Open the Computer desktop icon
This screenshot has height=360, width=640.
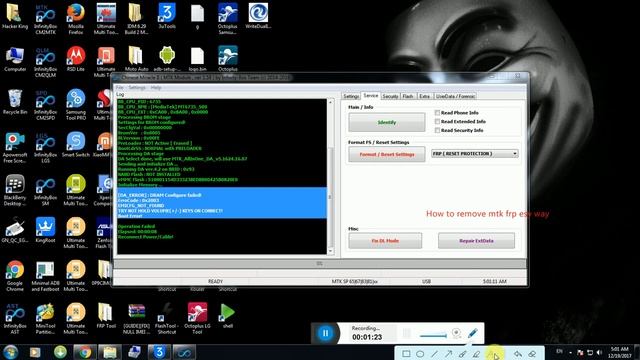[x=15, y=59]
